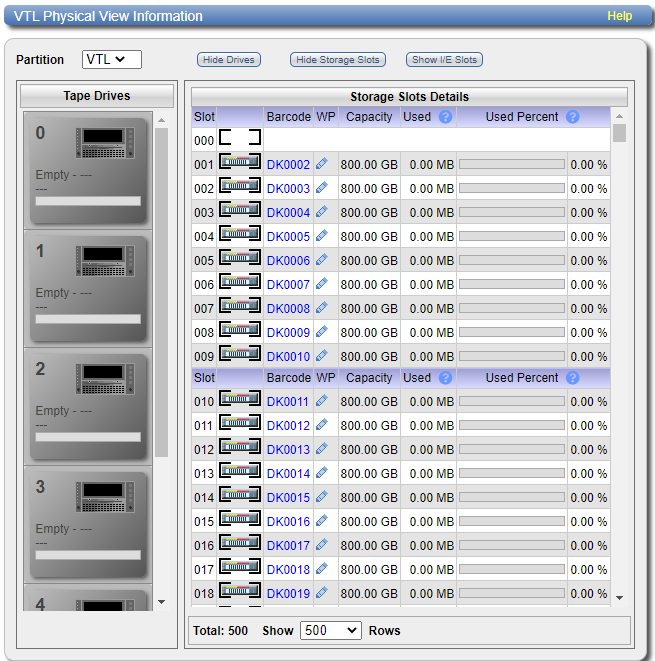Click the Storage Slots scrollbar thumb
Image resolution: width=655 pixels, height=661 pixels.
click(x=619, y=133)
